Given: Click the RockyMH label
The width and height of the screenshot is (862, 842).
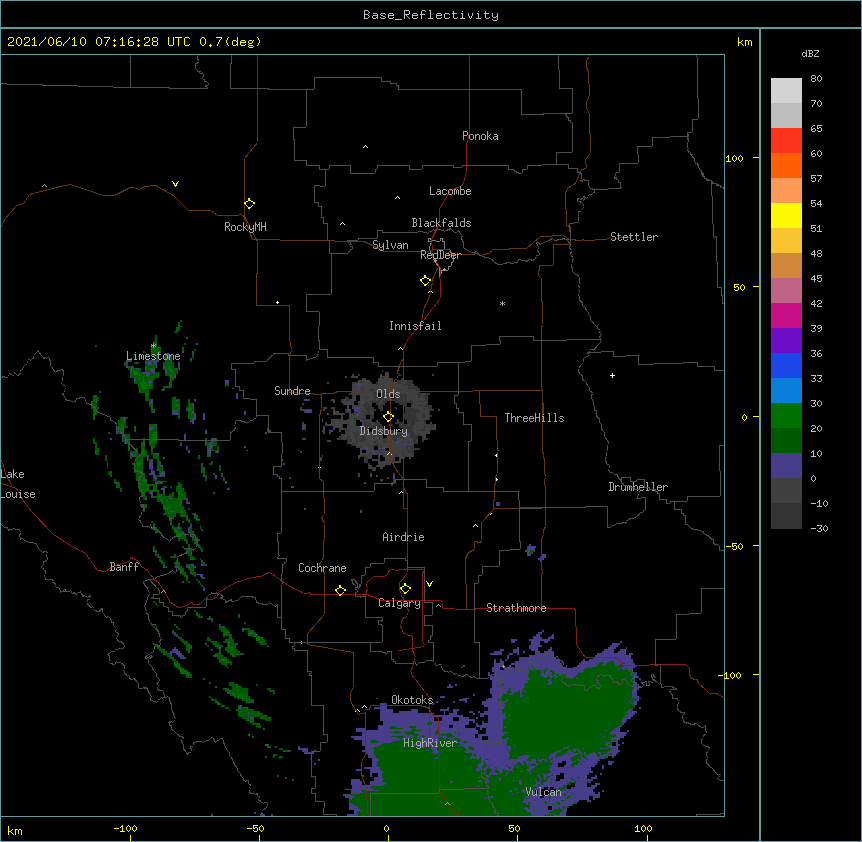Looking at the screenshot, I should (x=245, y=227).
